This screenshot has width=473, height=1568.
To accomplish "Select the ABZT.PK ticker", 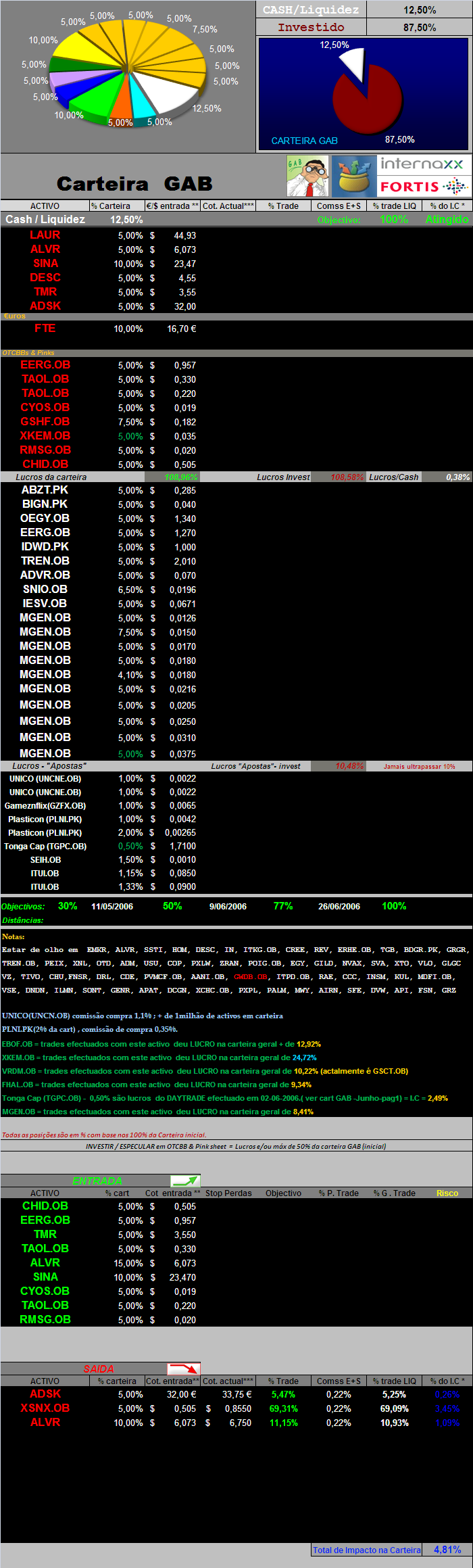I will click(x=45, y=490).
